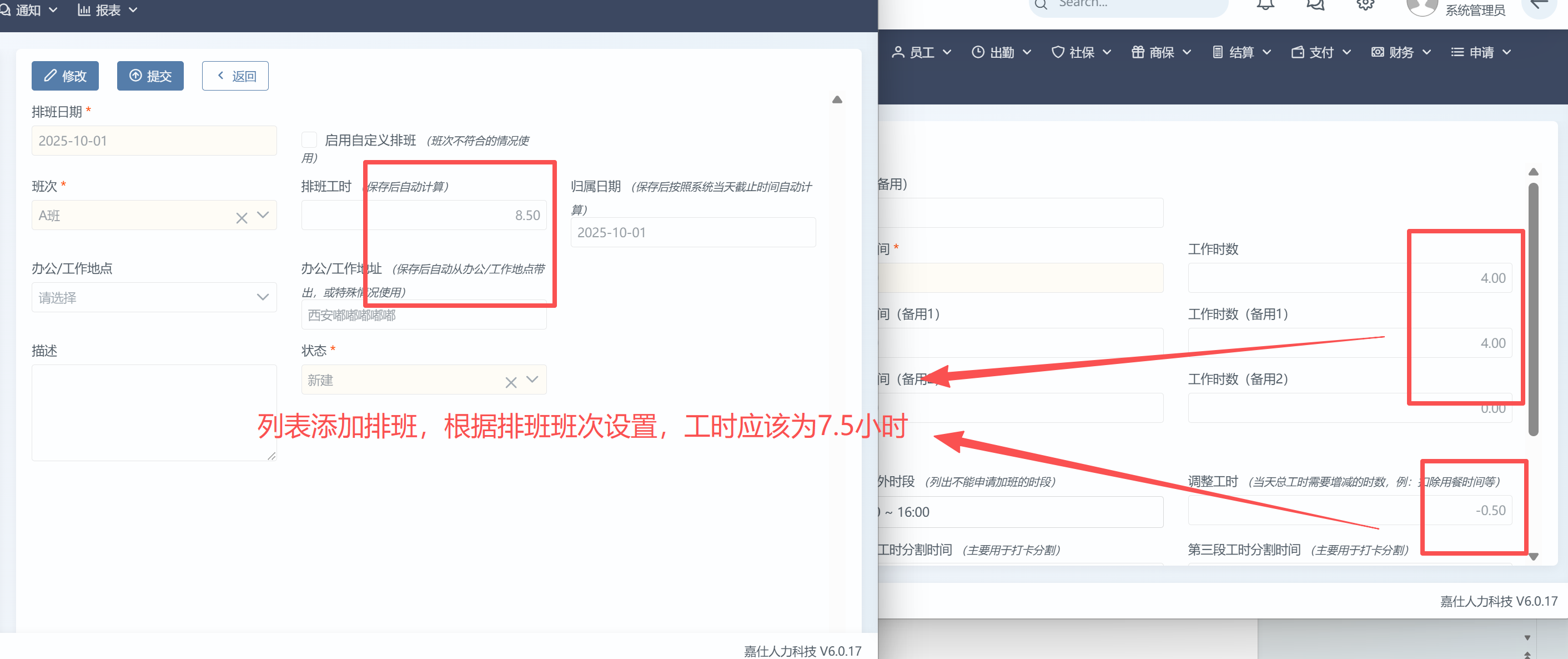Open the 社保 menu
The width and height of the screenshot is (1568, 659).
point(1081,52)
